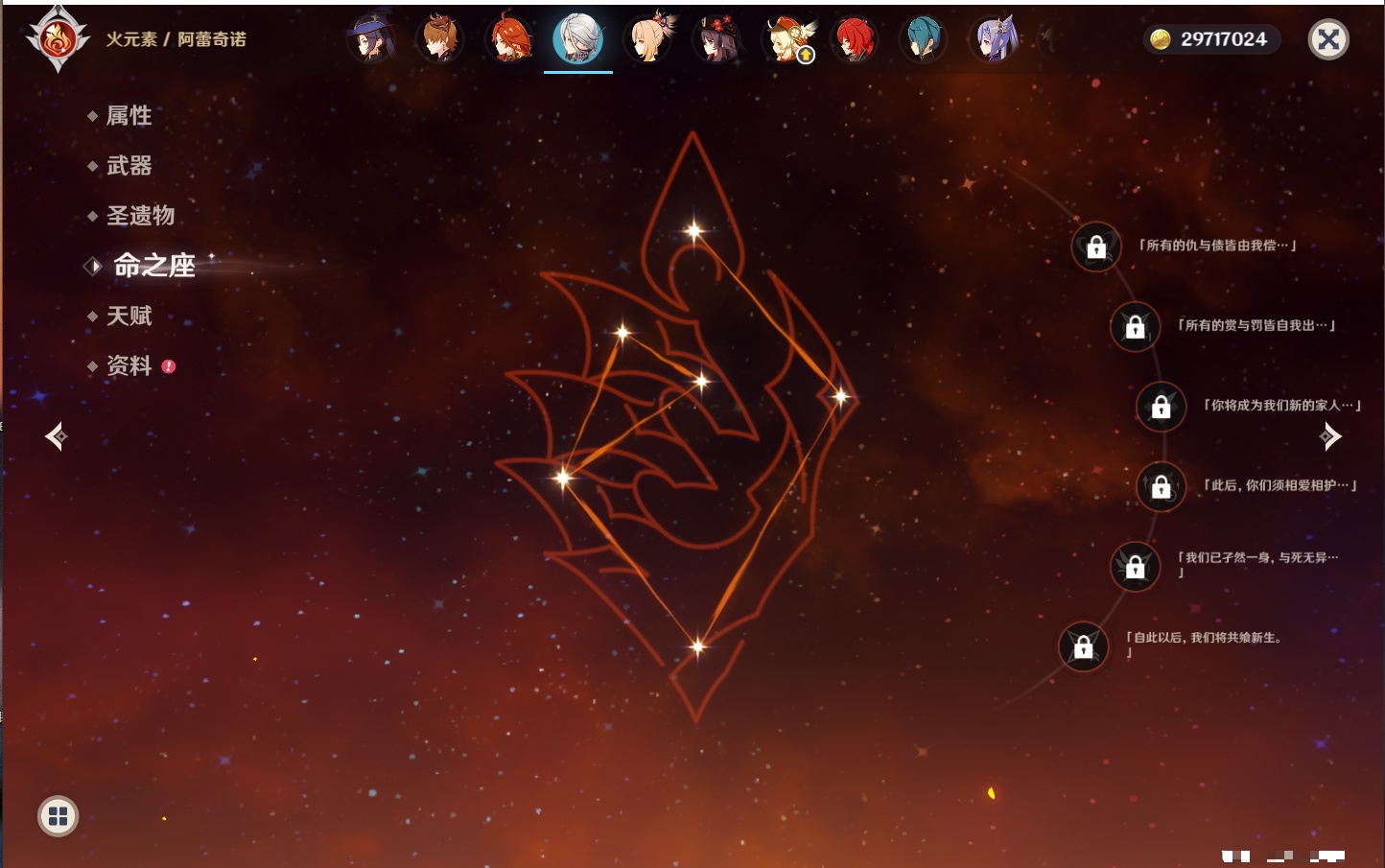The width and height of the screenshot is (1385, 868).
Task: Select the highlighted Arlecchino avatar
Action: [578, 39]
